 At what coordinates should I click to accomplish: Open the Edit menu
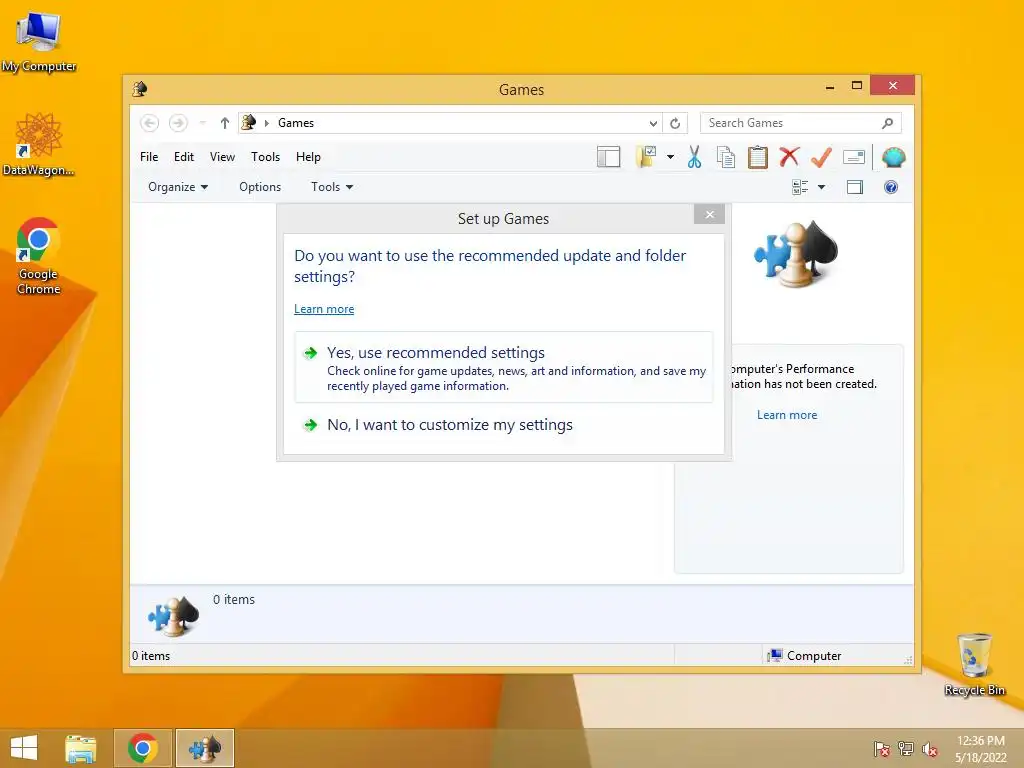pyautogui.click(x=184, y=157)
